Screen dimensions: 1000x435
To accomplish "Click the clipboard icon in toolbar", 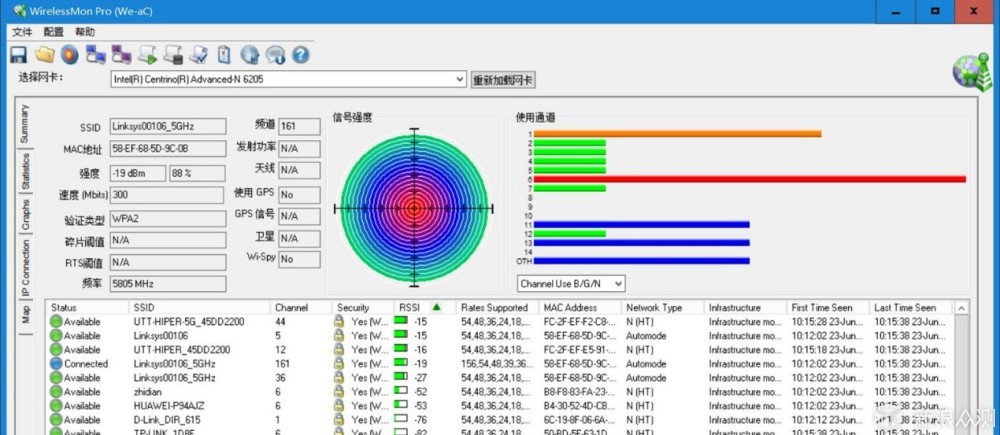I will pos(224,55).
